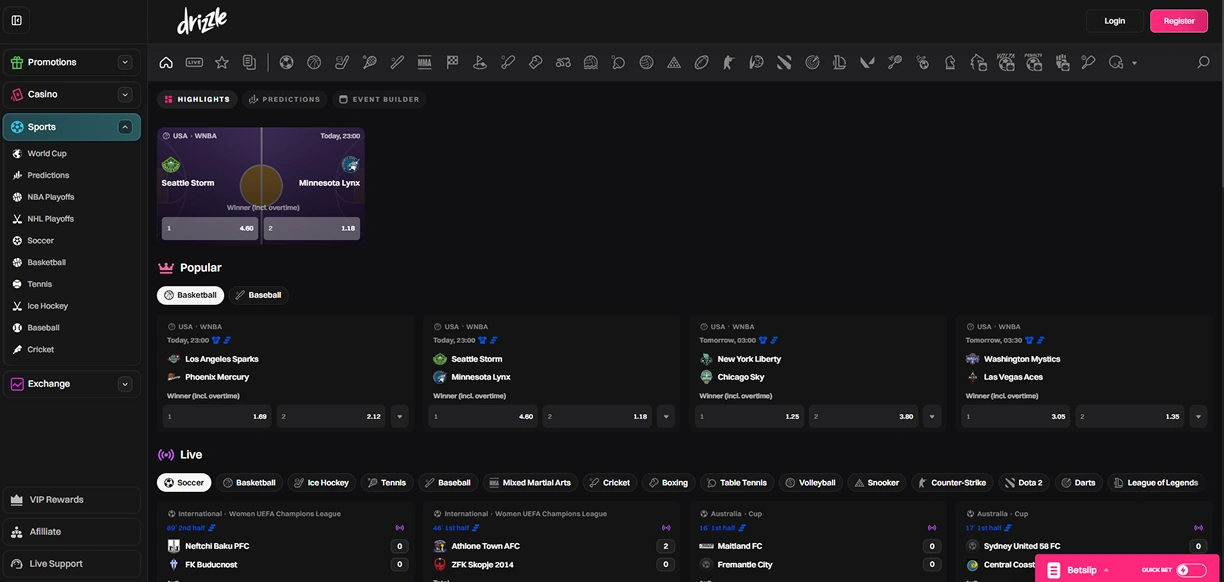Pick Seattle Storm 4.60 in highlight card
1224x582 pixels.
click(210, 228)
